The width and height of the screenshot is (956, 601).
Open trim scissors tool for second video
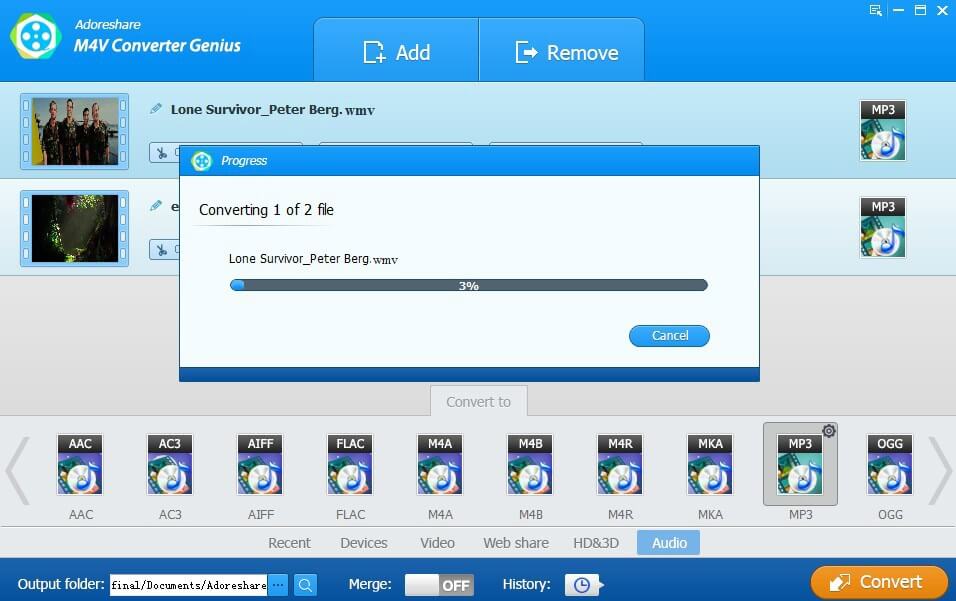tap(162, 250)
